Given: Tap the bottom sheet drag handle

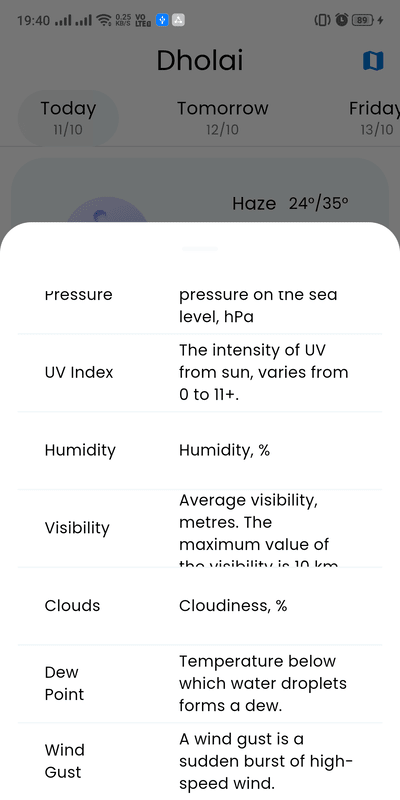Looking at the screenshot, I should (200, 249).
